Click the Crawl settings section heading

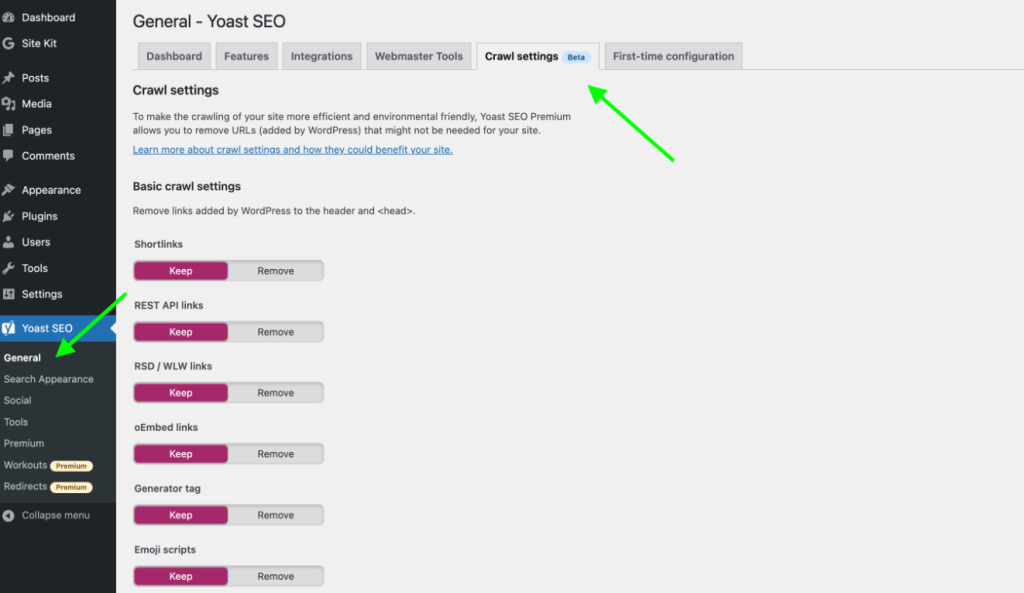pos(176,90)
